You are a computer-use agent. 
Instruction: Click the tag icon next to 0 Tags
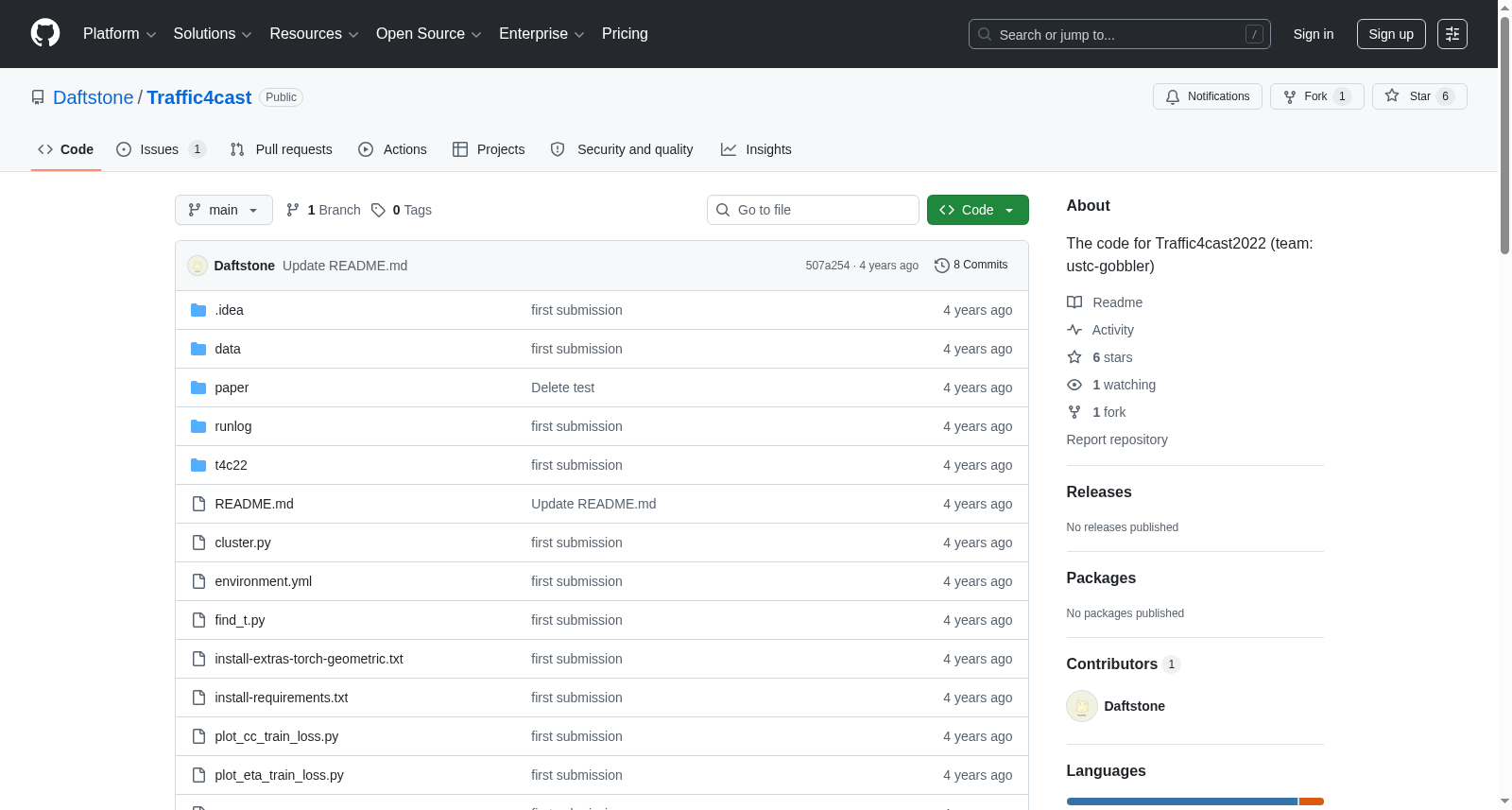point(378,210)
